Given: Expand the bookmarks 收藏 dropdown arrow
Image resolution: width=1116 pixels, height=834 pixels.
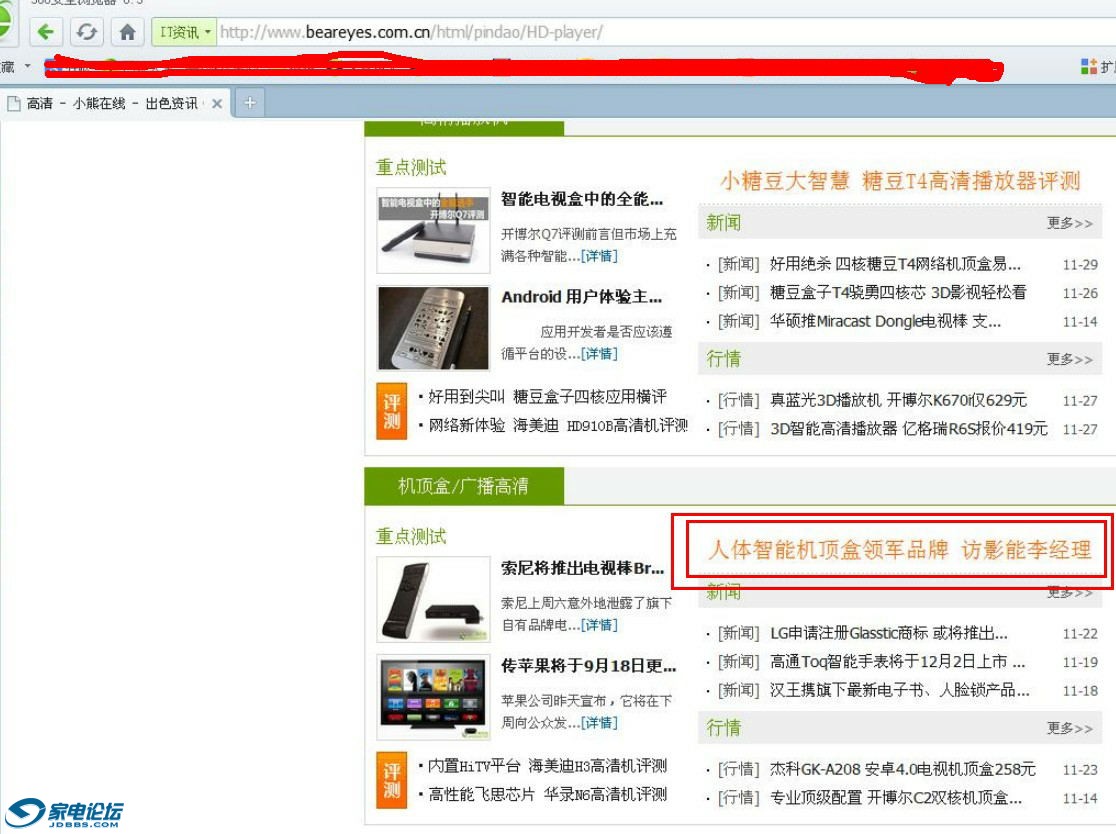Looking at the screenshot, I should 27,67.
